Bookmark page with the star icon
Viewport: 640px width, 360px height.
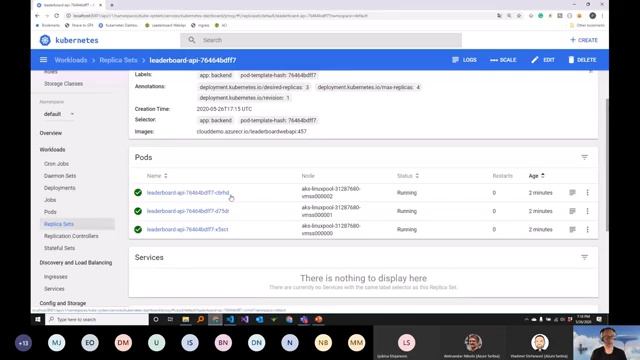519,16
